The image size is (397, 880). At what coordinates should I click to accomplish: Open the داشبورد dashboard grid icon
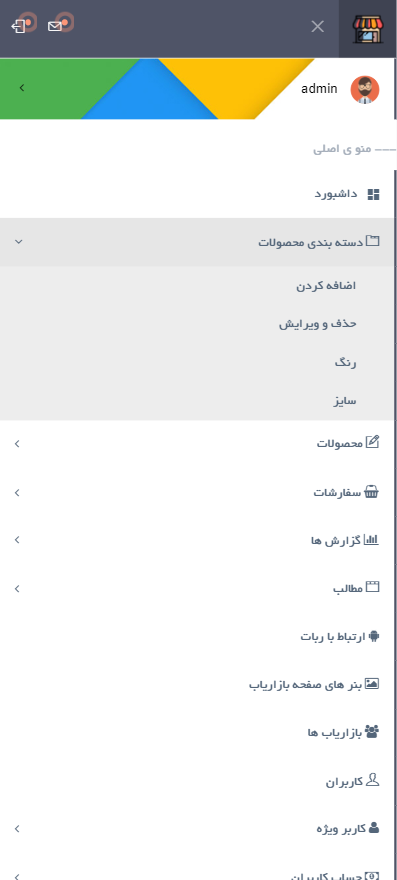pyautogui.click(x=373, y=194)
